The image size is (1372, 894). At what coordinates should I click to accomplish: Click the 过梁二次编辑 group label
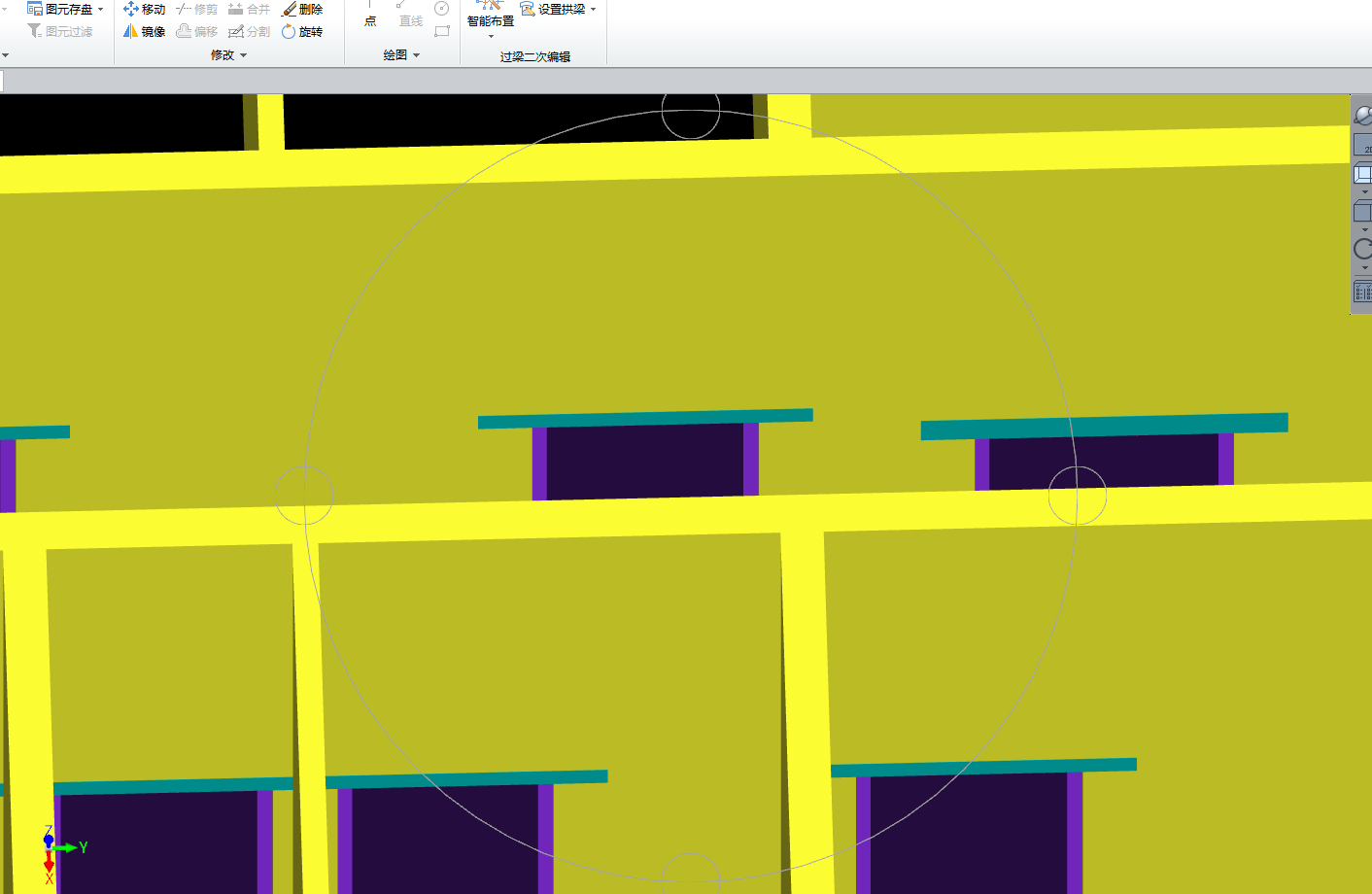point(535,56)
